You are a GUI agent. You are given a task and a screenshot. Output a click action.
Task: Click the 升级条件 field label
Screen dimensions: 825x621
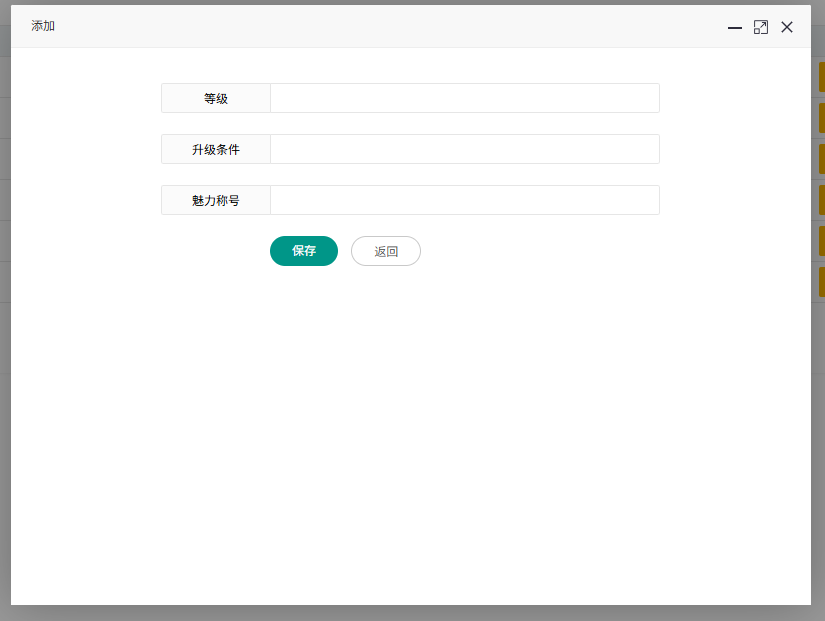[216, 149]
